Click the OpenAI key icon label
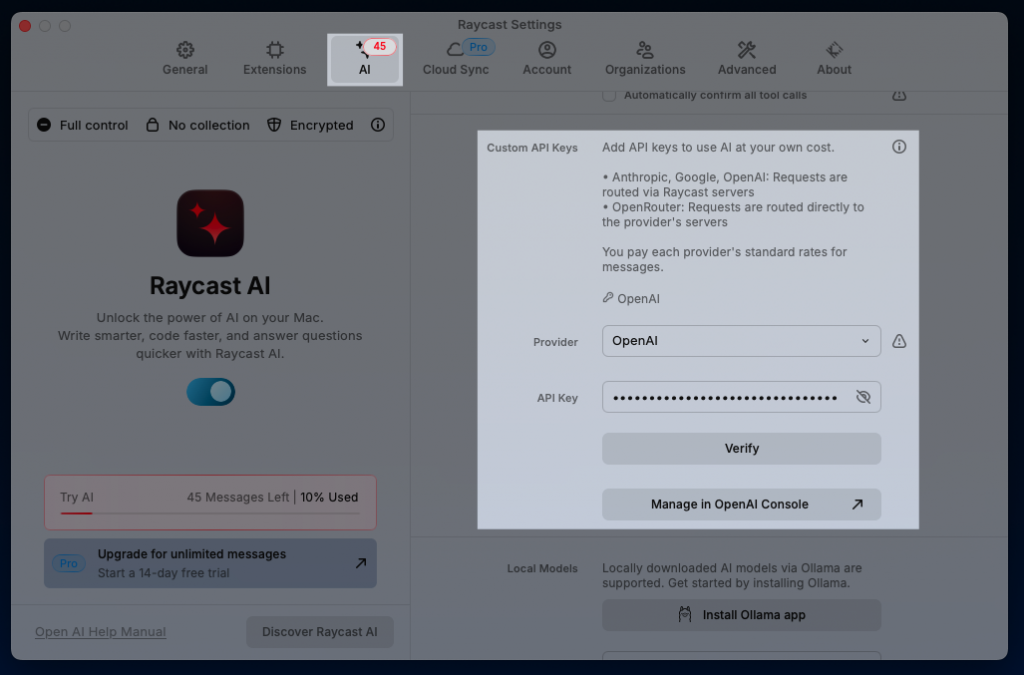Viewport: 1024px width, 675px height. (631, 298)
